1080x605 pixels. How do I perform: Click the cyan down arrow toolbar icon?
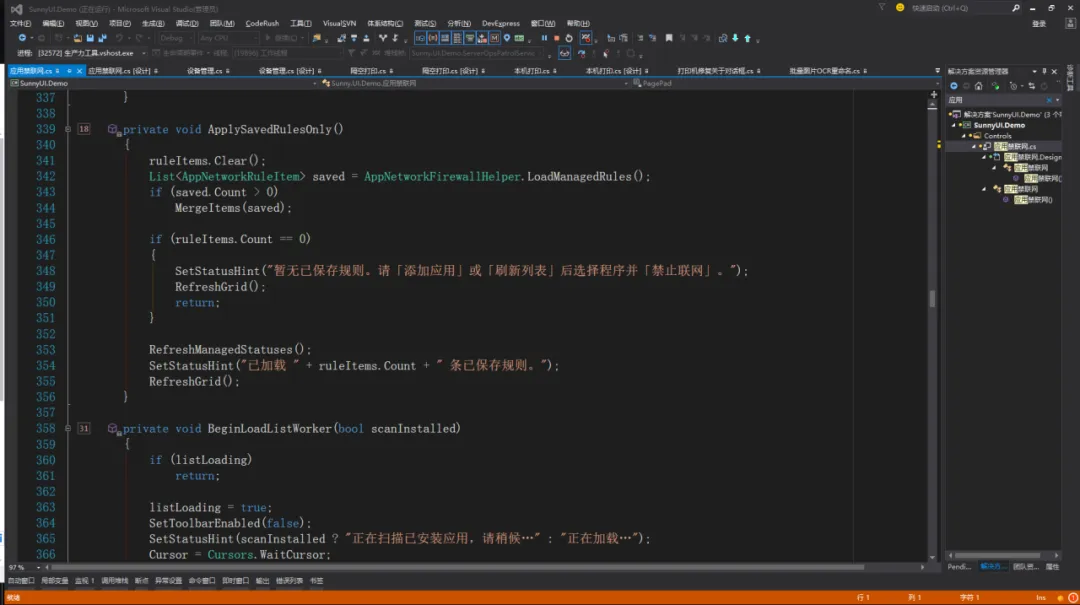click(x=735, y=38)
